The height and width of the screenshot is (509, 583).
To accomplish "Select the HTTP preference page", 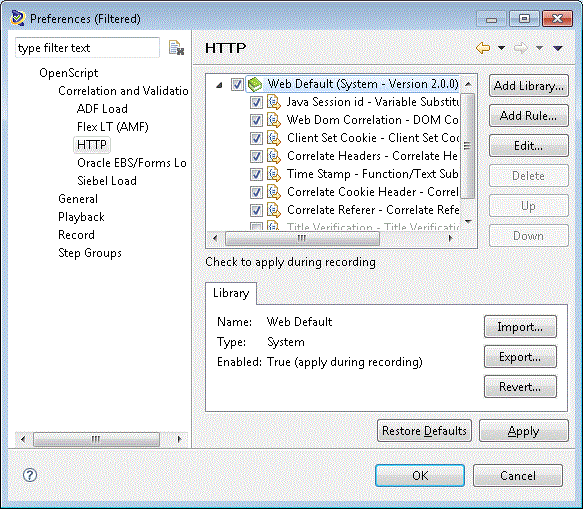I will (92, 145).
